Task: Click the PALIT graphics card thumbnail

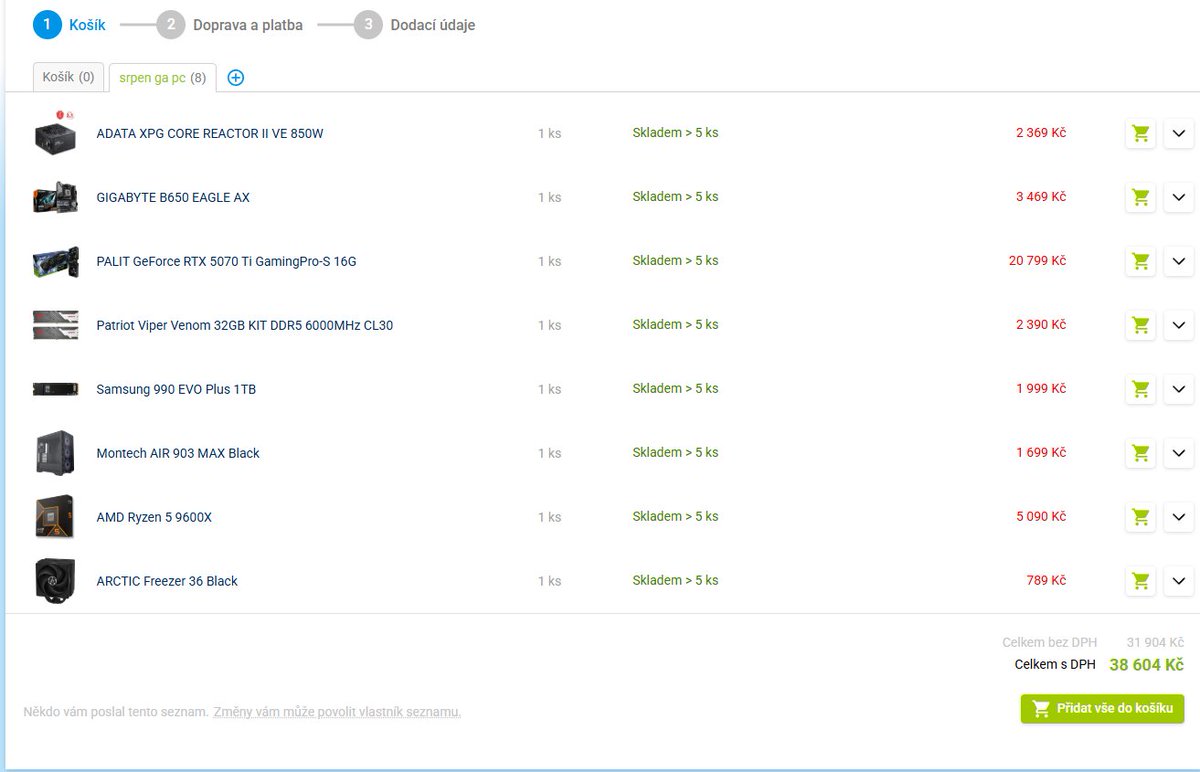Action: click(x=55, y=261)
